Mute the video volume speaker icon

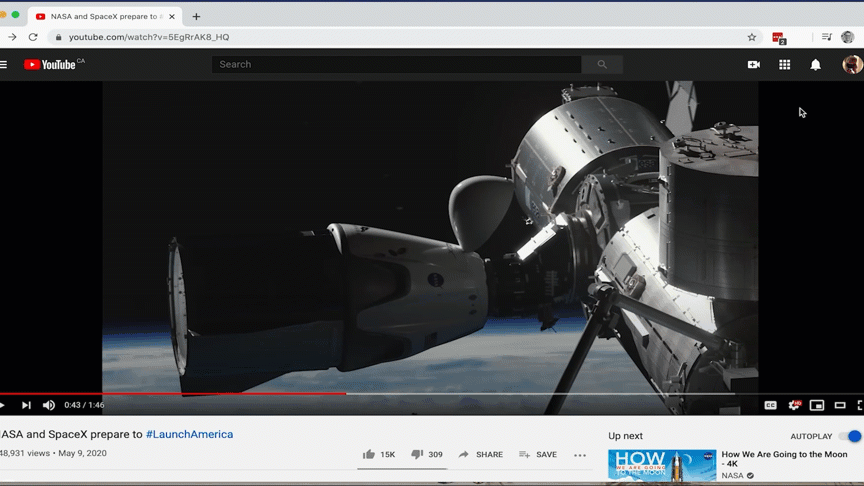[48, 405]
